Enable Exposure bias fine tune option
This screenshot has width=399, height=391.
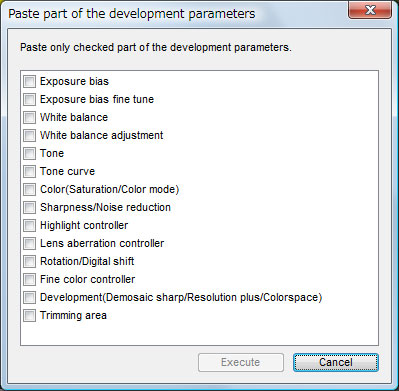(29, 99)
